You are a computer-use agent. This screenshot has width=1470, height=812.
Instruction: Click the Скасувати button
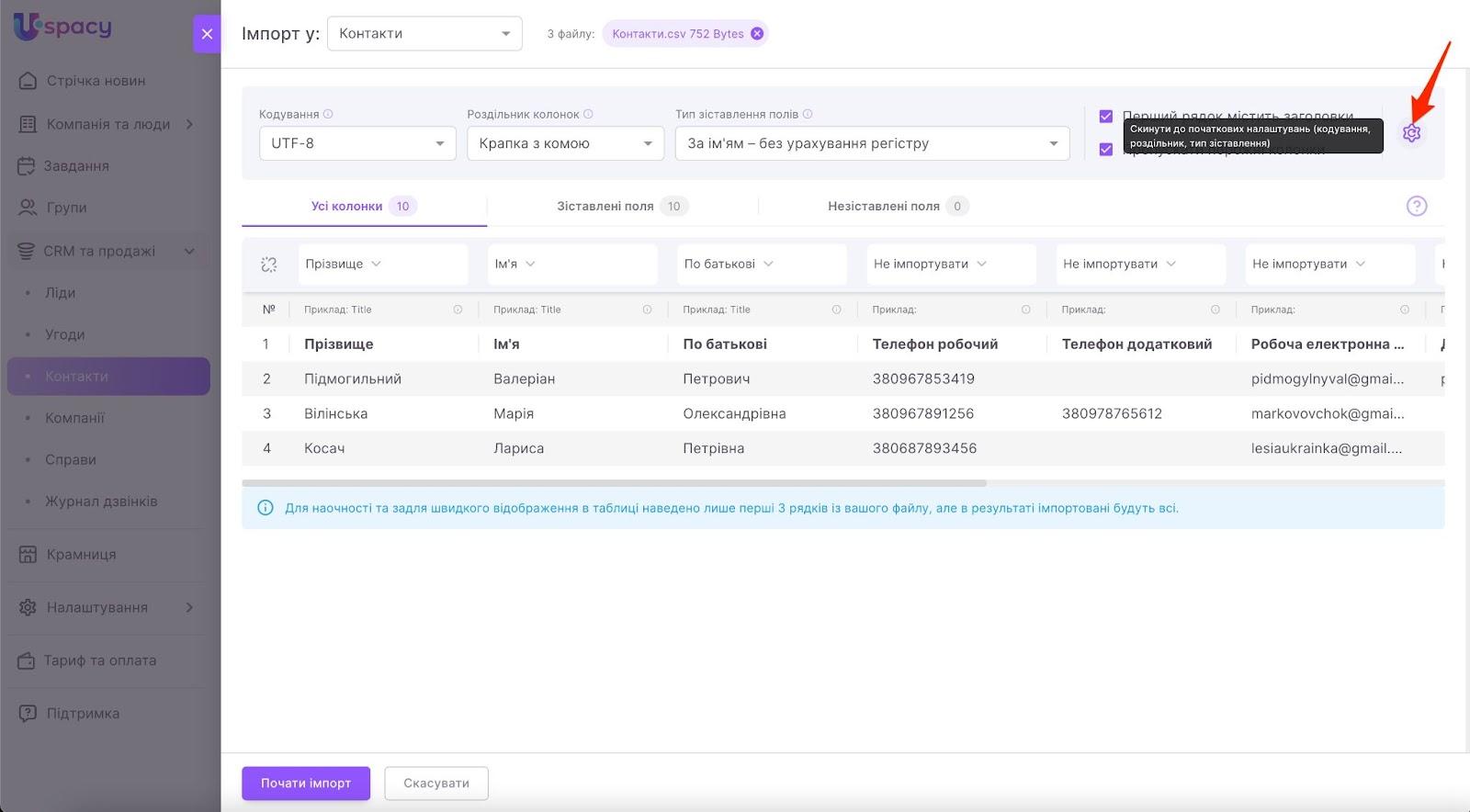(x=436, y=784)
